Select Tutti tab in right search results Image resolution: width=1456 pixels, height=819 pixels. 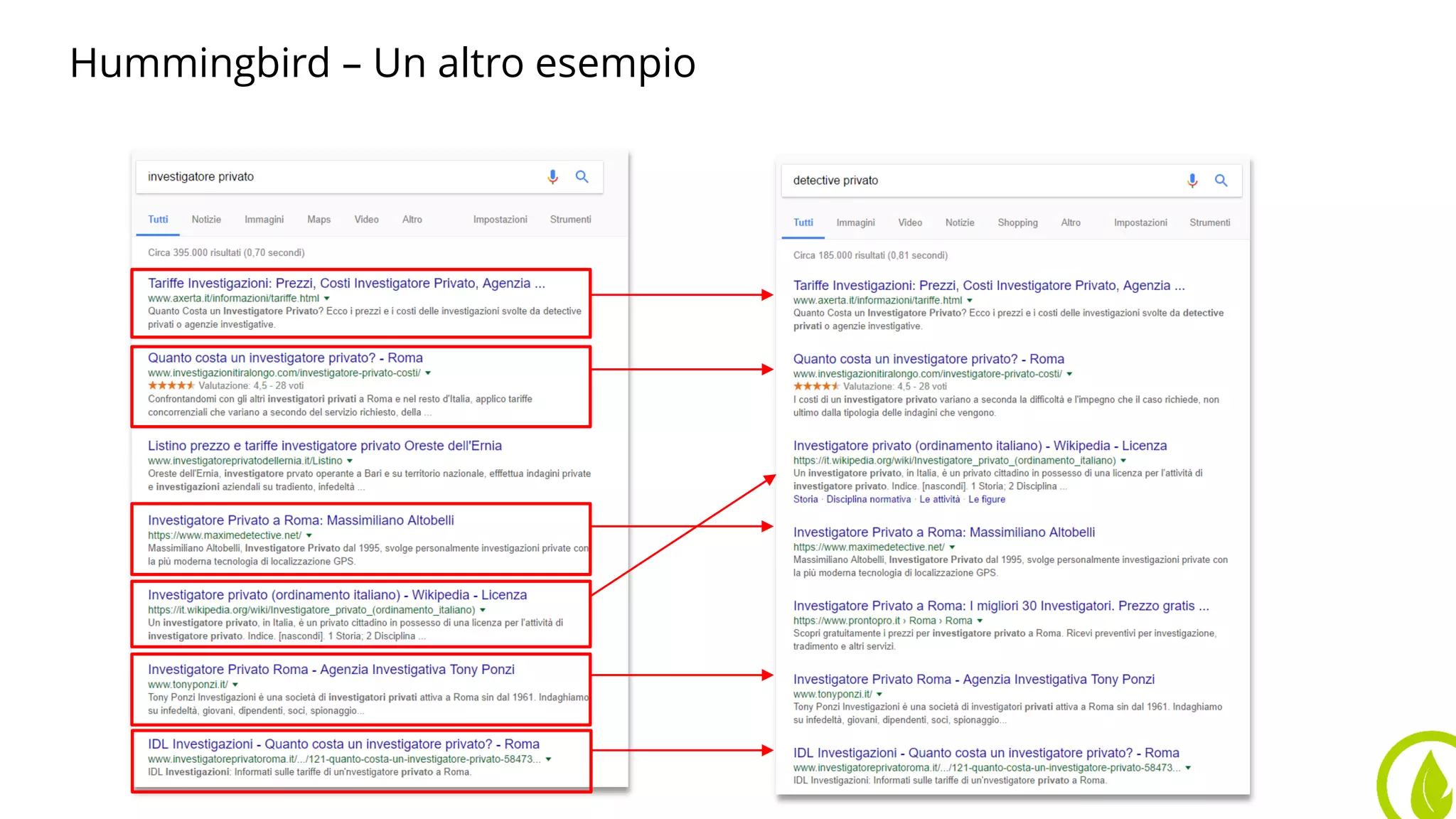(x=803, y=223)
